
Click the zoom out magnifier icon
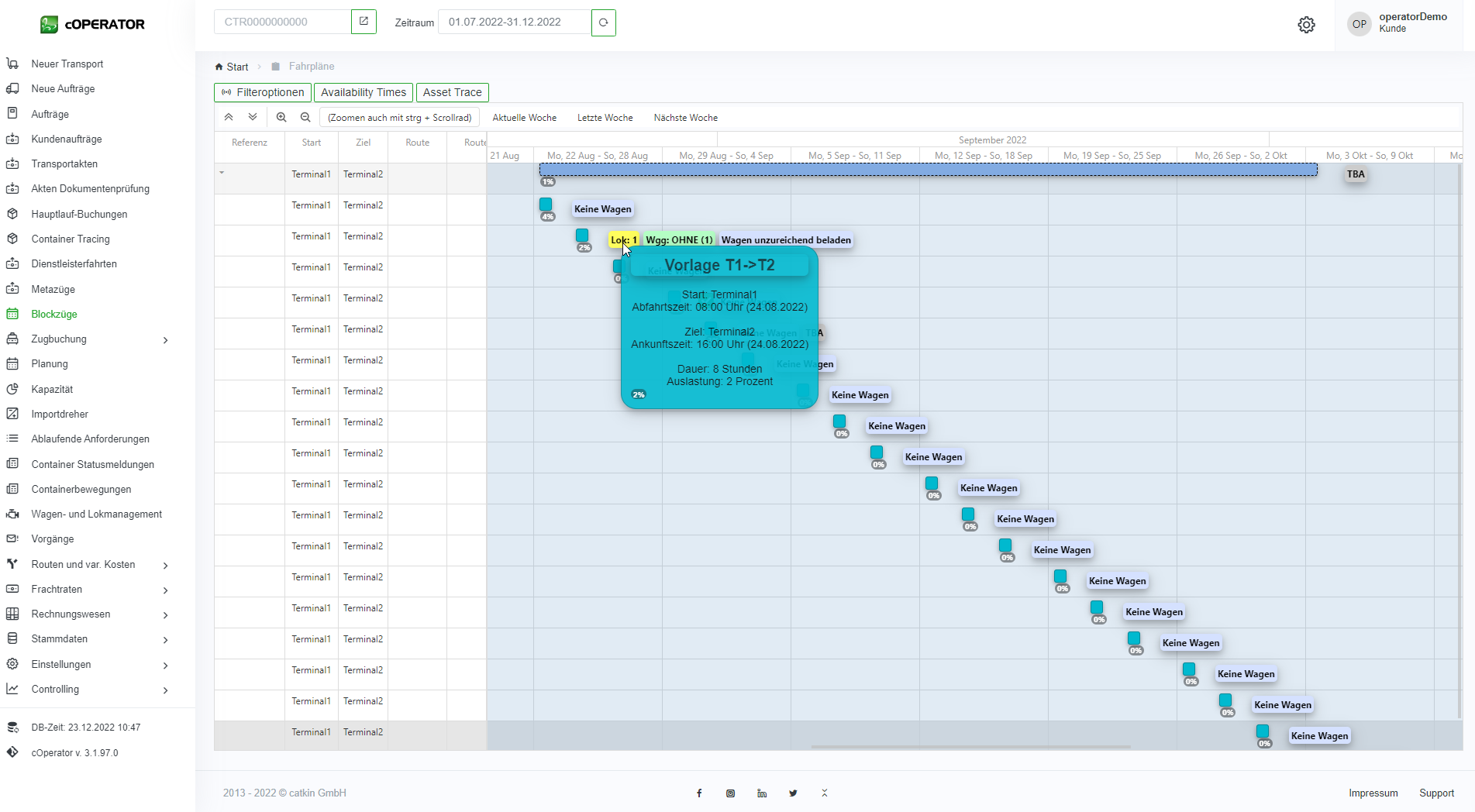coord(305,118)
